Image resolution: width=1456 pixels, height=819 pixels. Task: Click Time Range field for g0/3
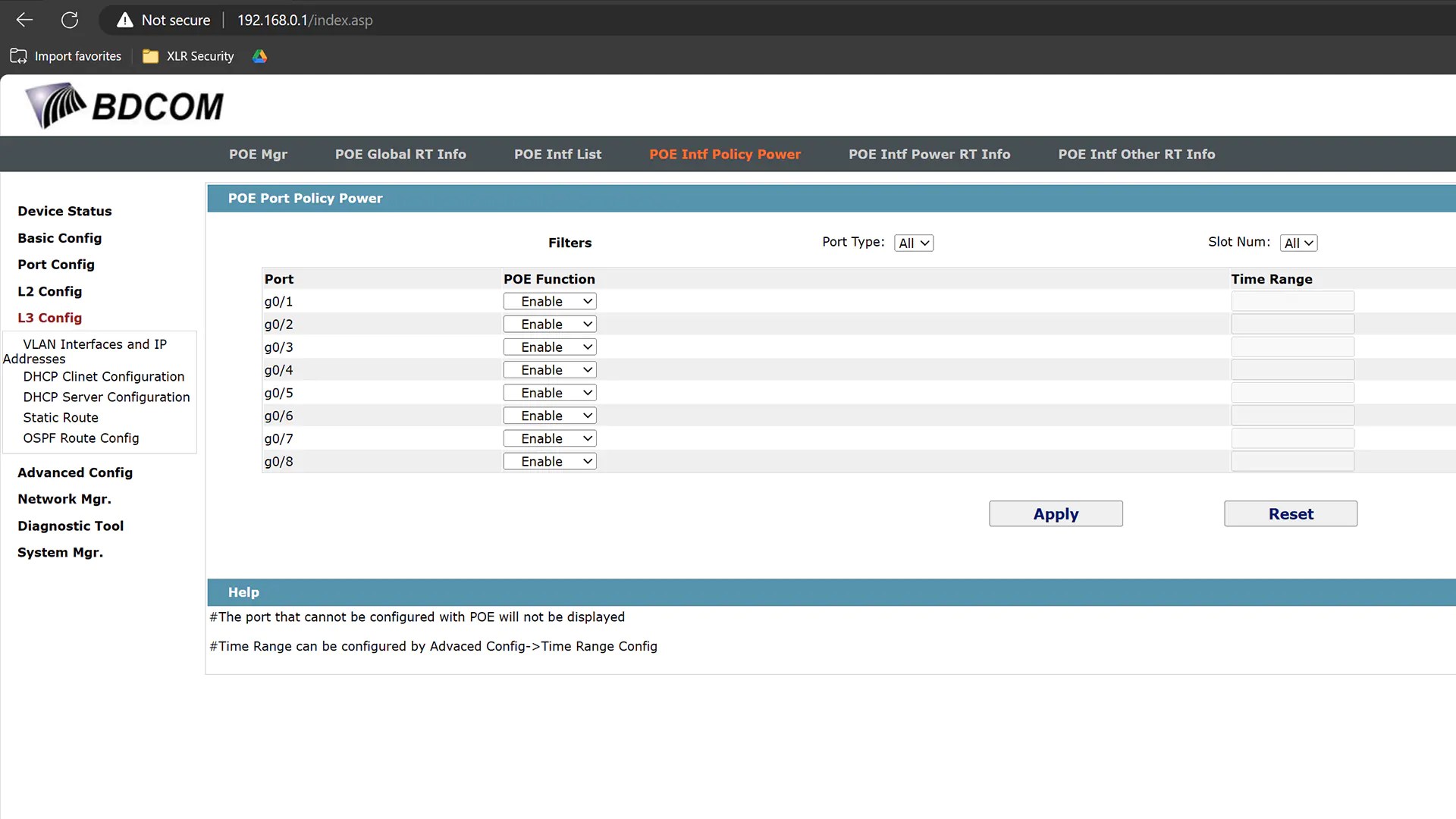point(1292,347)
